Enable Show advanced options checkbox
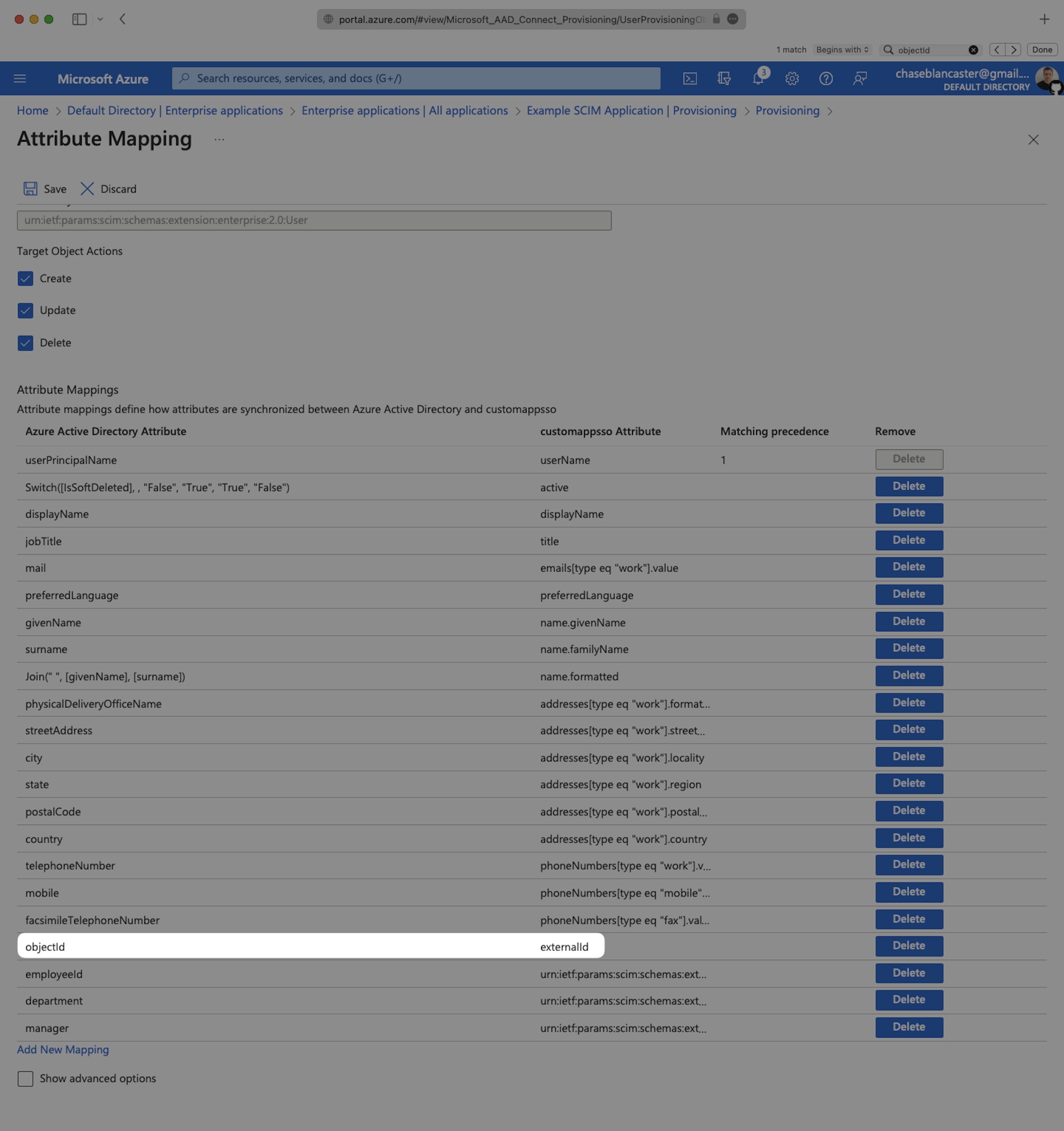Screen dimensions: 1064x1131 (x=25, y=1079)
